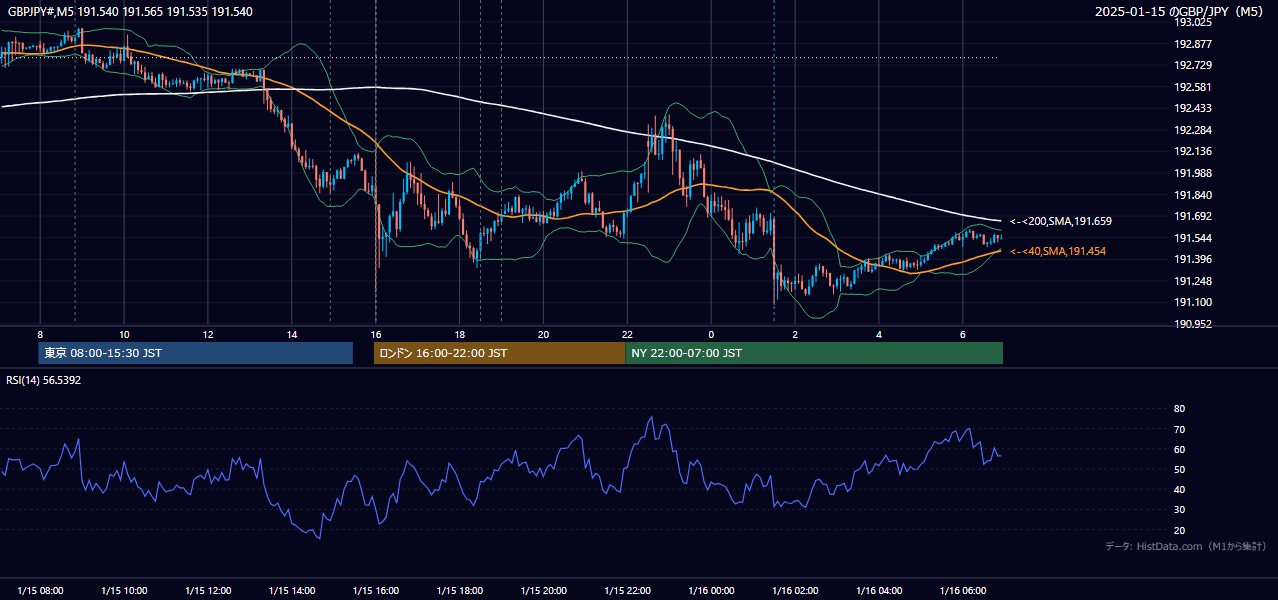This screenshot has width=1278, height=600.
Task: Click price axis label 191.840
Action: 1193,195
